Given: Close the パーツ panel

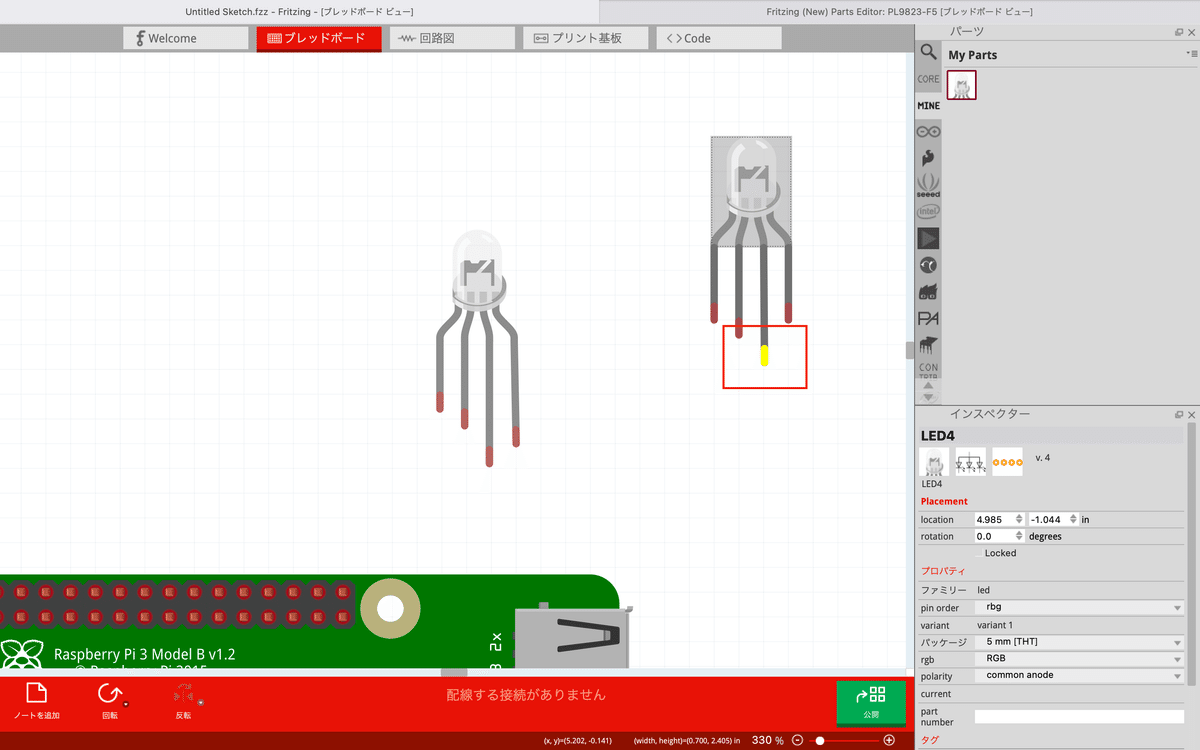Looking at the screenshot, I should tap(1192, 32).
